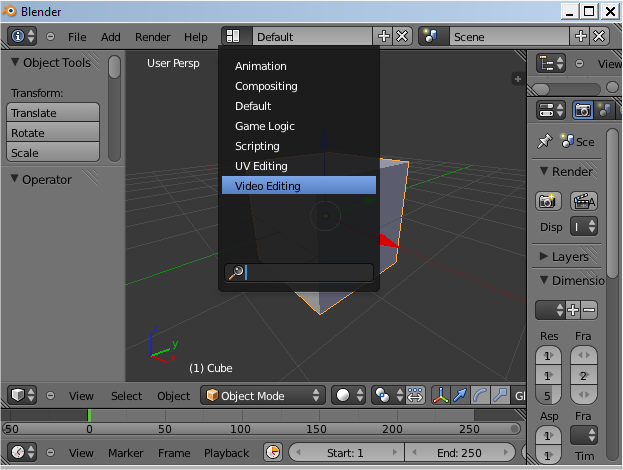Click the Scale button

tap(53, 152)
